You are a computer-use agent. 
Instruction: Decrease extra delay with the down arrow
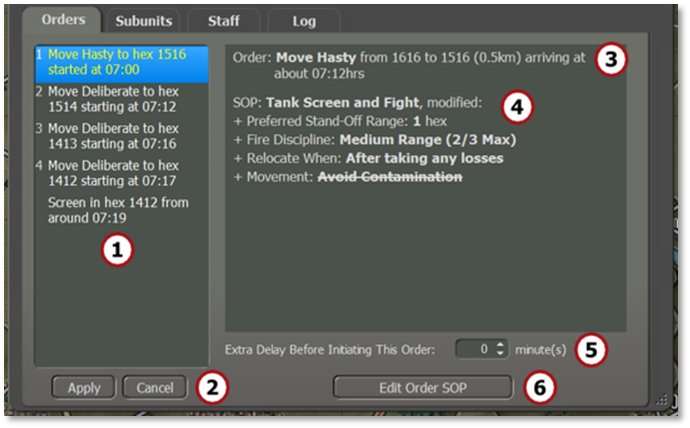click(500, 354)
